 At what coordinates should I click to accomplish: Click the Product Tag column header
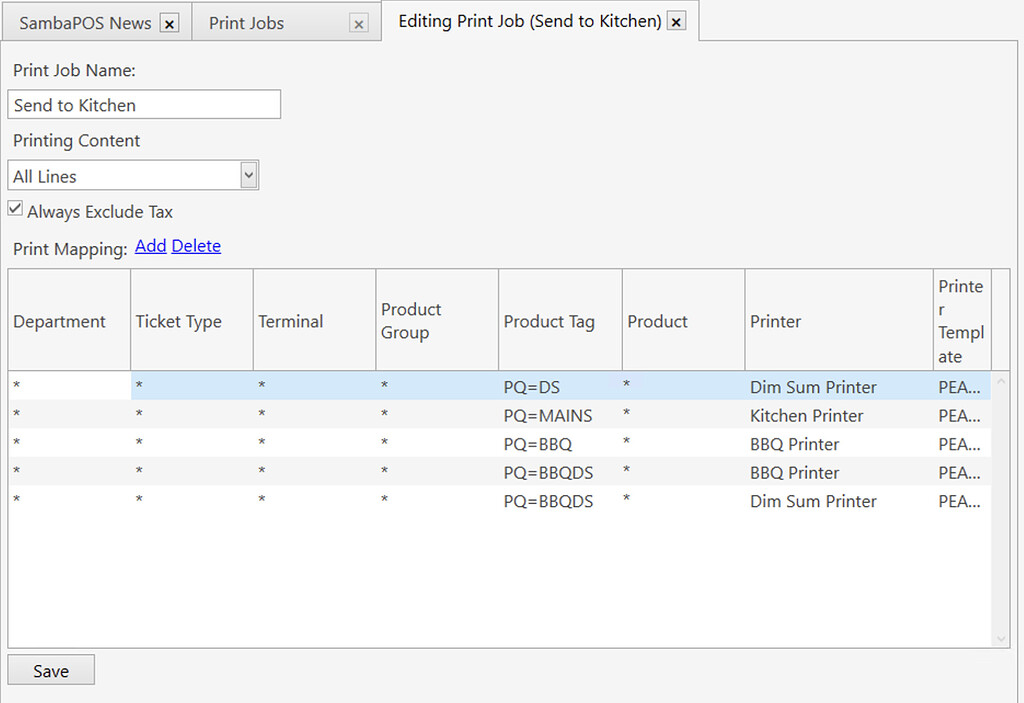click(549, 321)
